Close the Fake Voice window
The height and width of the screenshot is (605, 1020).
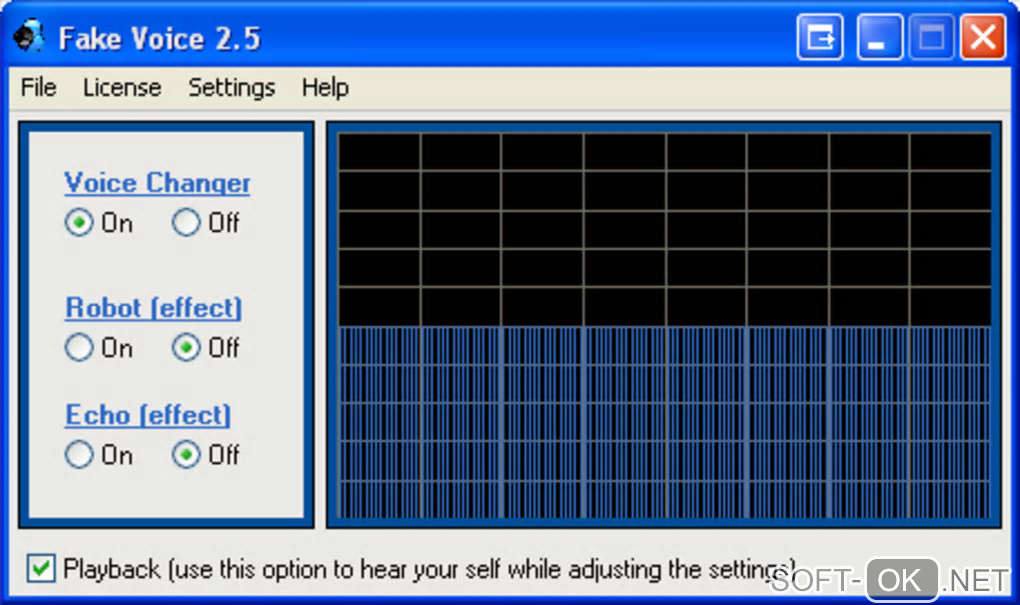[983, 37]
